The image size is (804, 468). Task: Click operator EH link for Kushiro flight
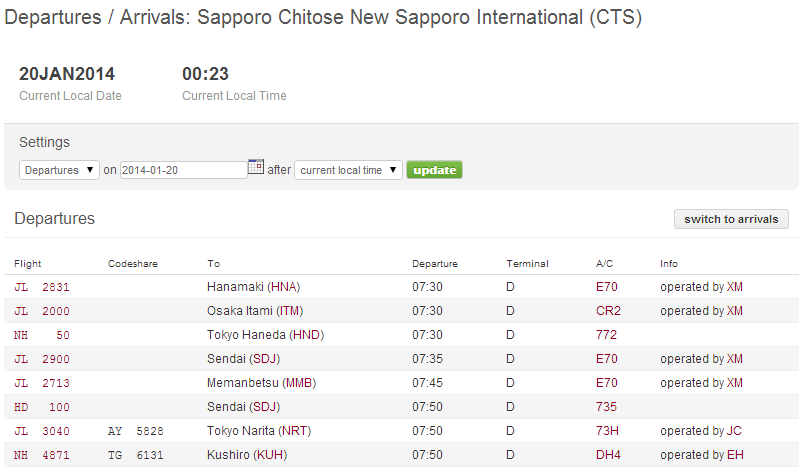[x=734, y=455]
